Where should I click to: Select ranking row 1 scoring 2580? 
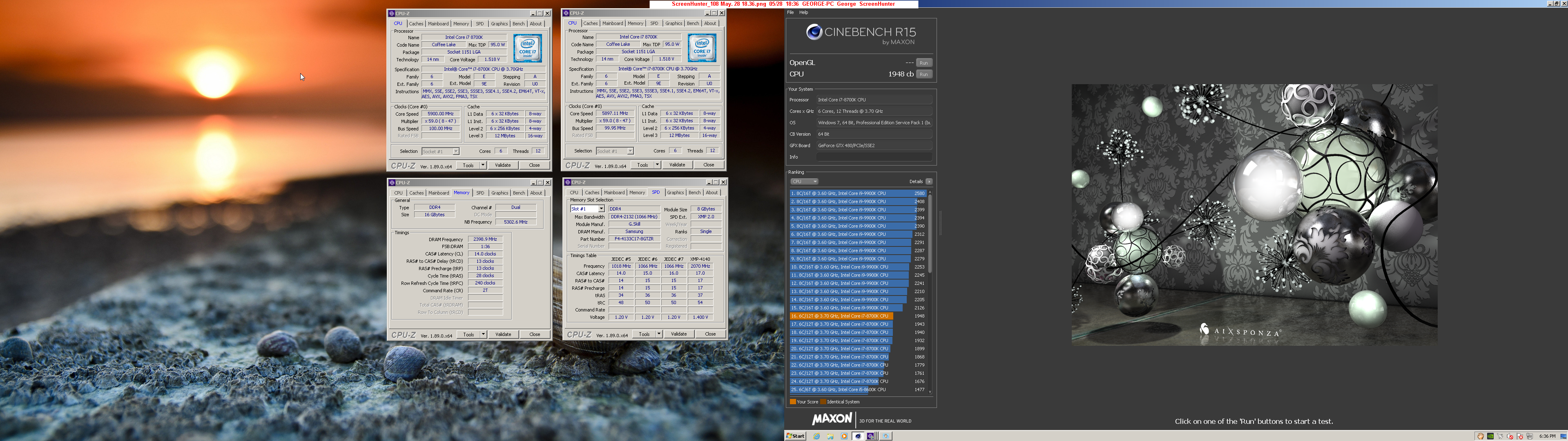tap(858, 193)
